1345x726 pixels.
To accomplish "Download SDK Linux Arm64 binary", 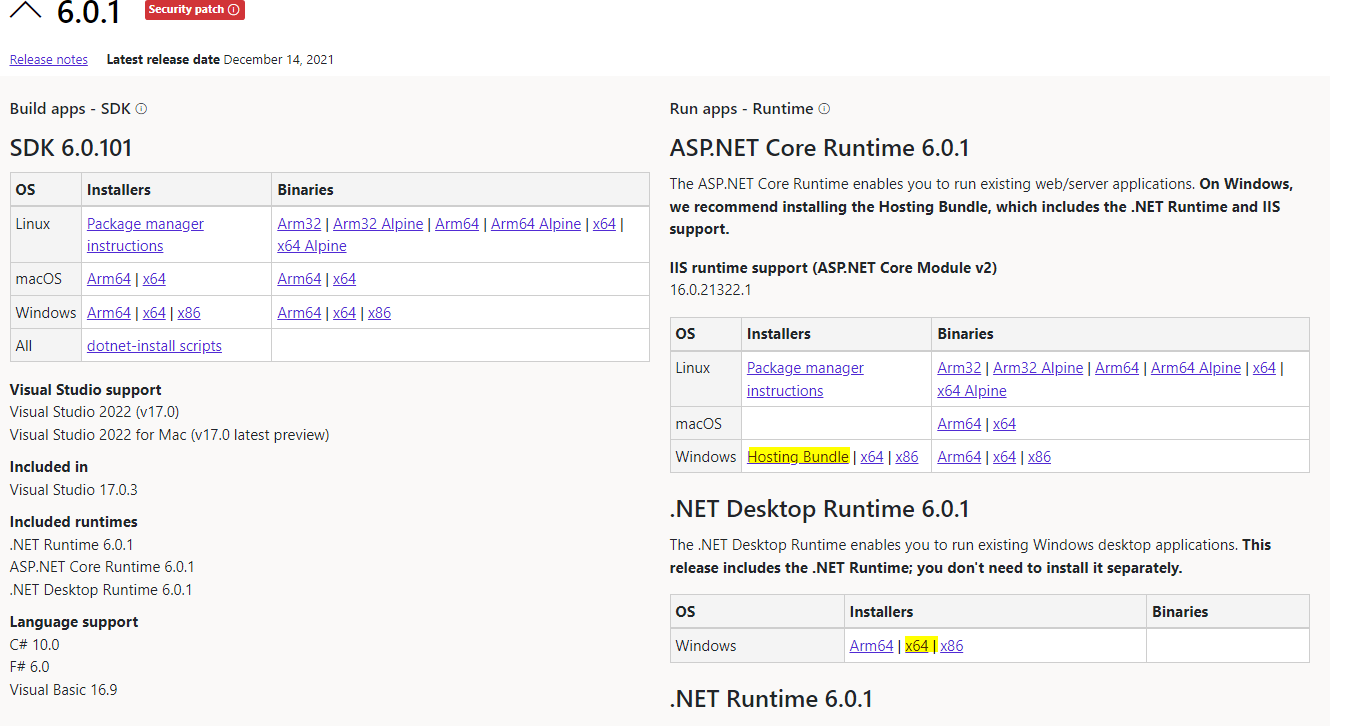I will [457, 224].
